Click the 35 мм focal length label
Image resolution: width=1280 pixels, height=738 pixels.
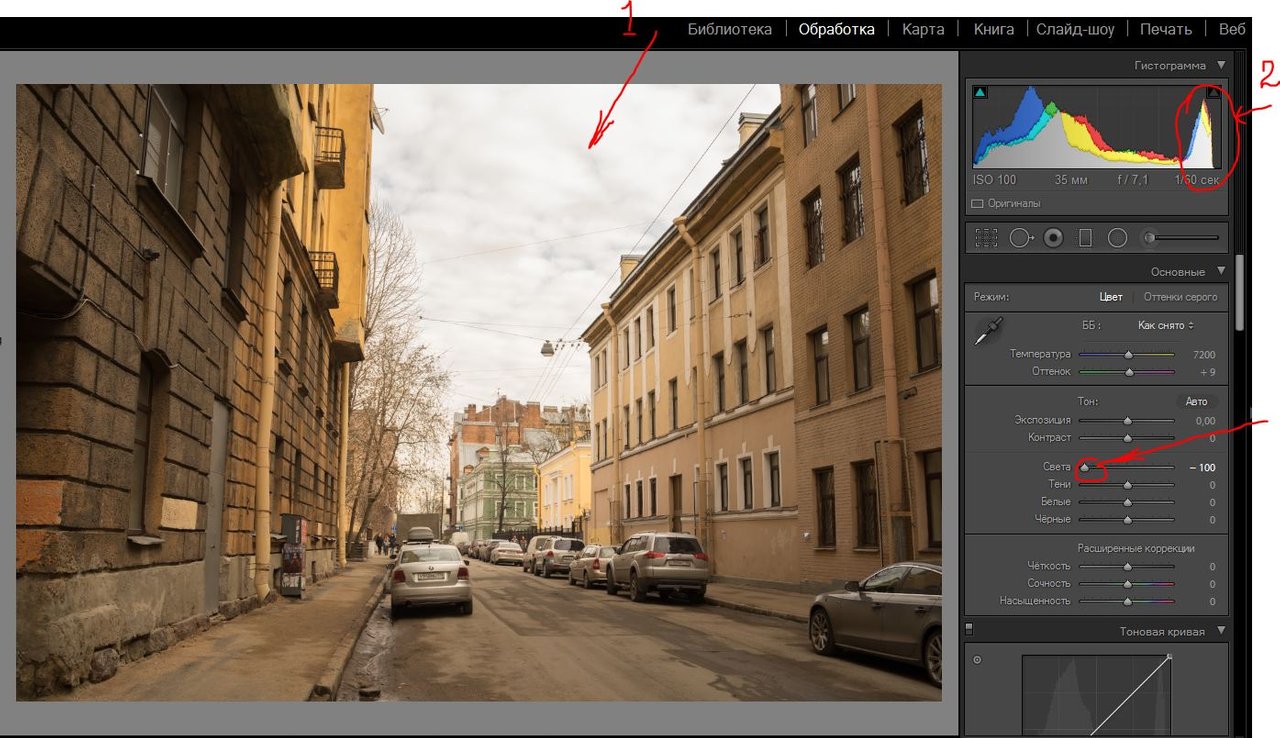pos(1070,181)
